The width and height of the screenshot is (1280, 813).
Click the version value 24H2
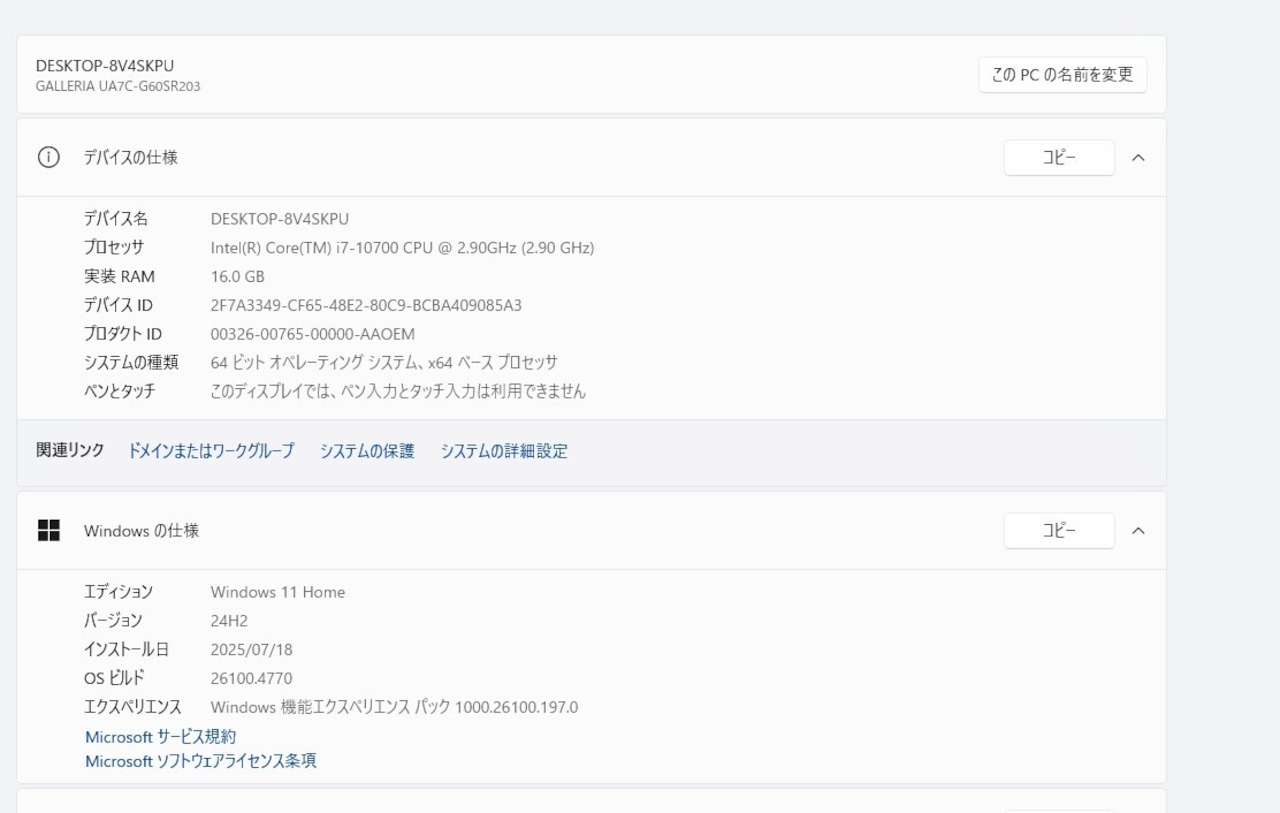pos(229,621)
